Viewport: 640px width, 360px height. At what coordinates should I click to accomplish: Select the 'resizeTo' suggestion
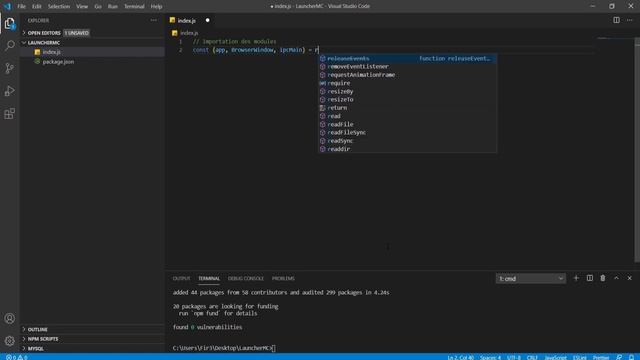click(x=407, y=100)
